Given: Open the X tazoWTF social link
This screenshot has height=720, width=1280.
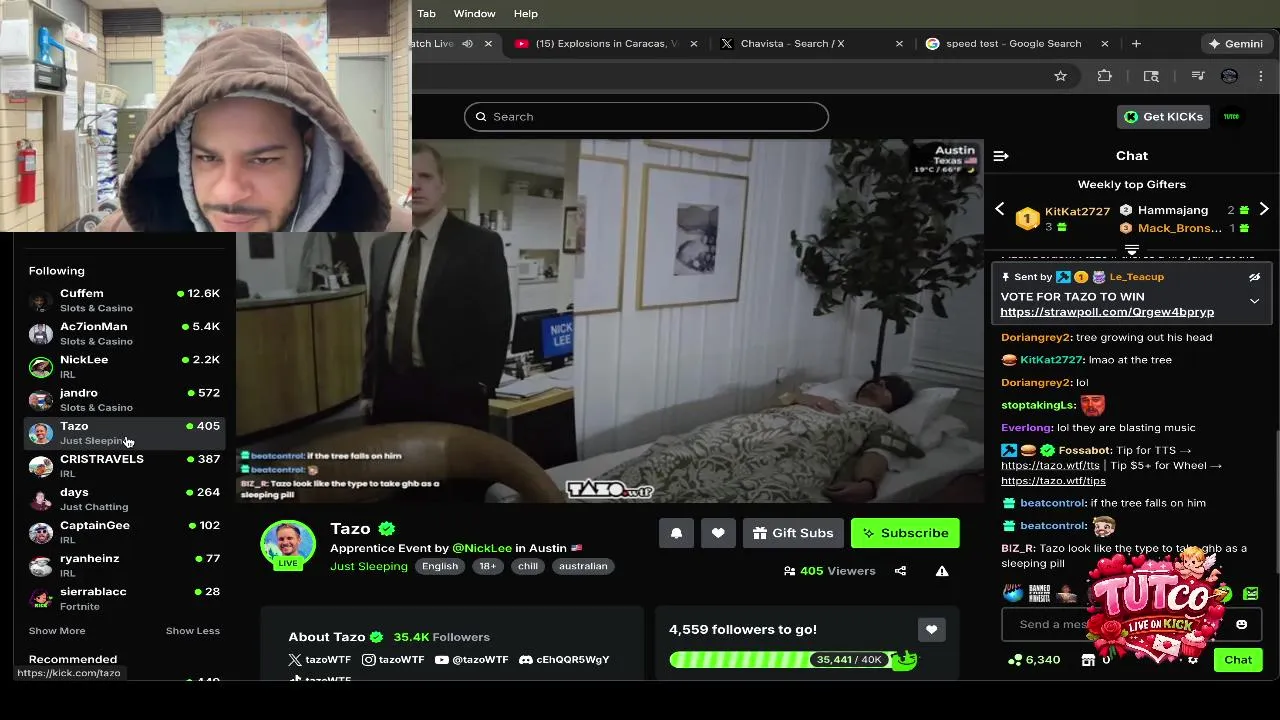Looking at the screenshot, I should click(320, 660).
